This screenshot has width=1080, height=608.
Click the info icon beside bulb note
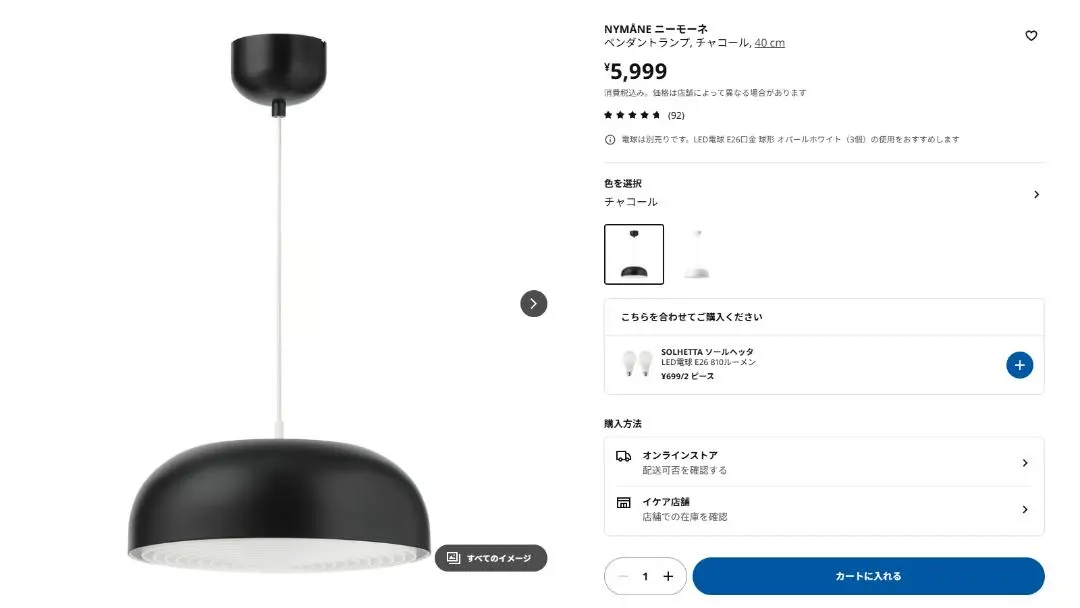610,140
